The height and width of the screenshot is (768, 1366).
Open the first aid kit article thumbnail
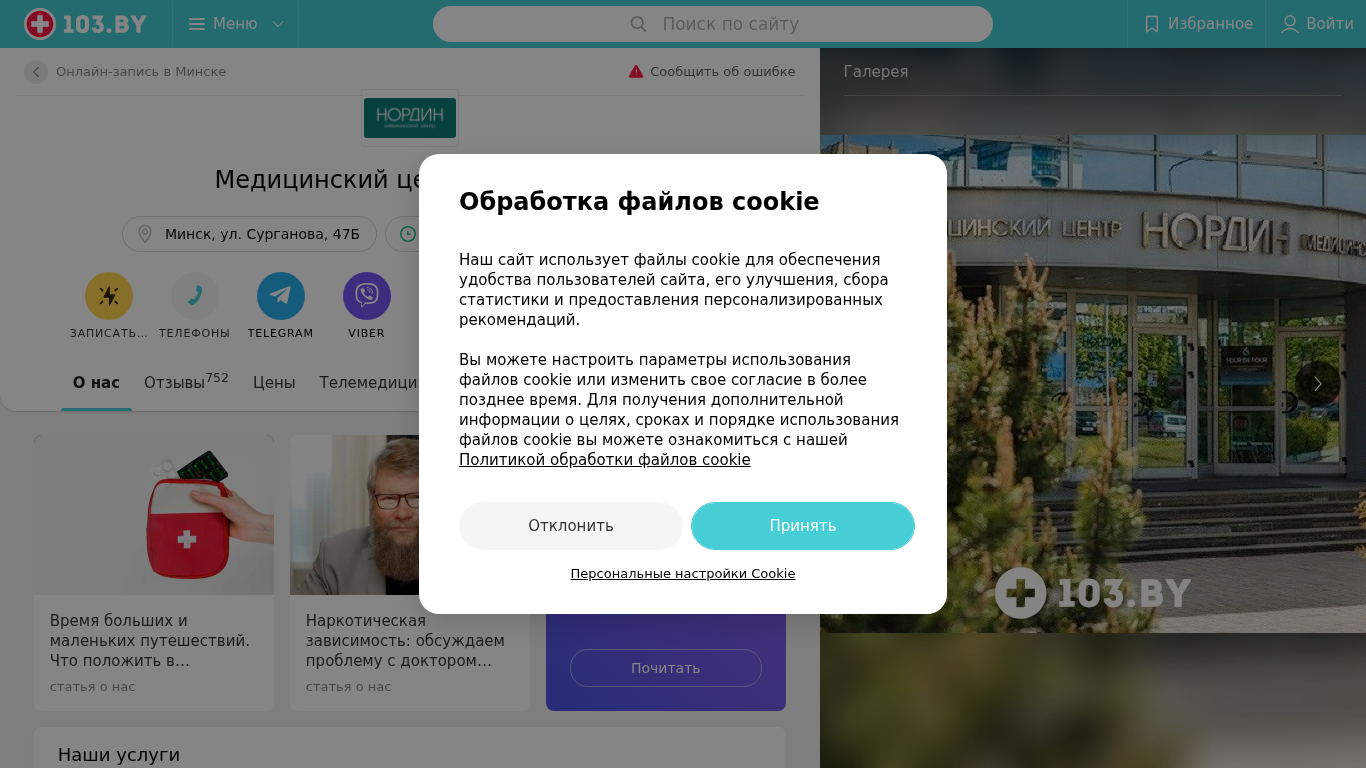tap(154, 515)
